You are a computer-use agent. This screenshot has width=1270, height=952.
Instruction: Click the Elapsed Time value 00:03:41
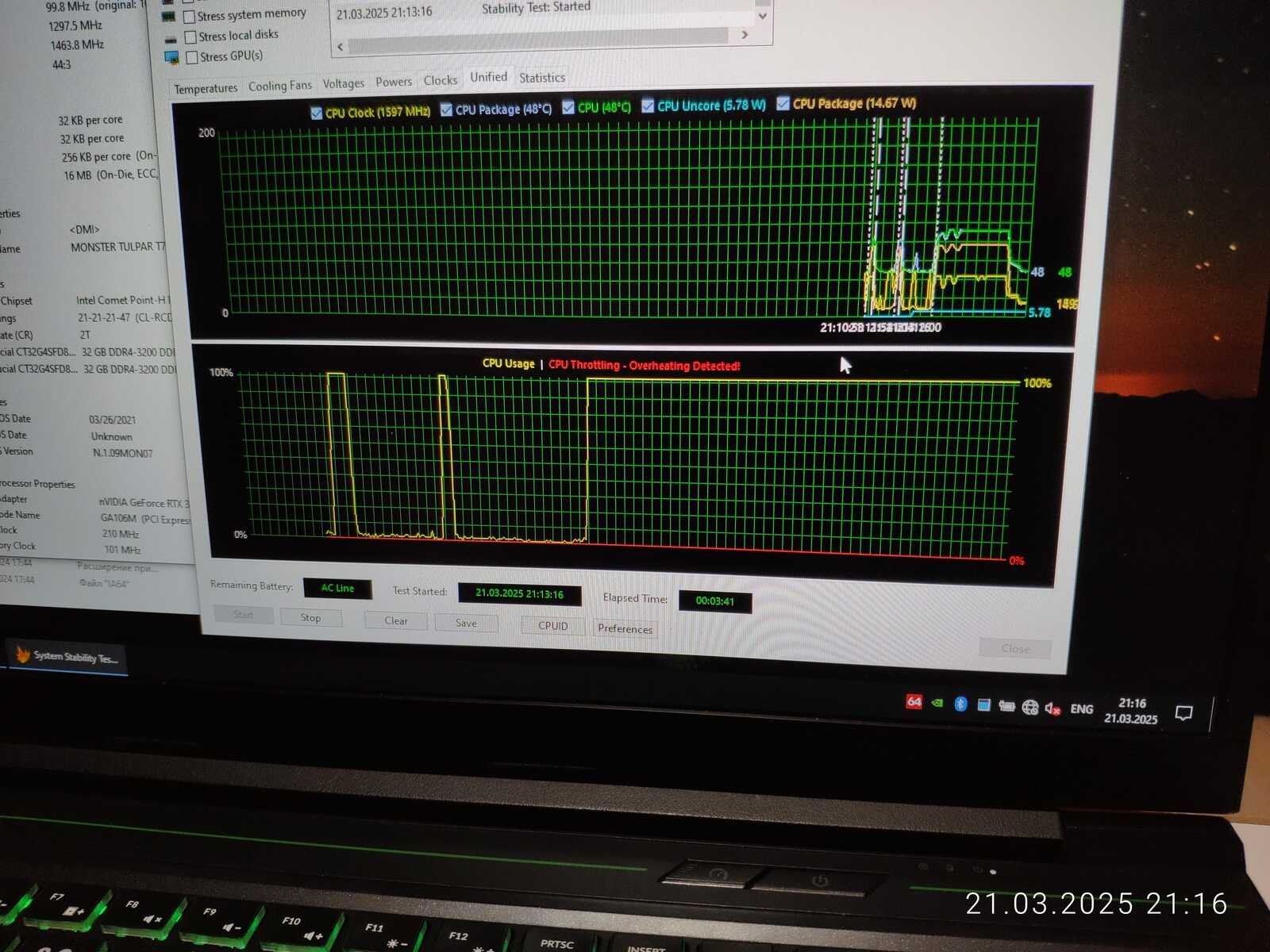pyautogui.click(x=714, y=601)
